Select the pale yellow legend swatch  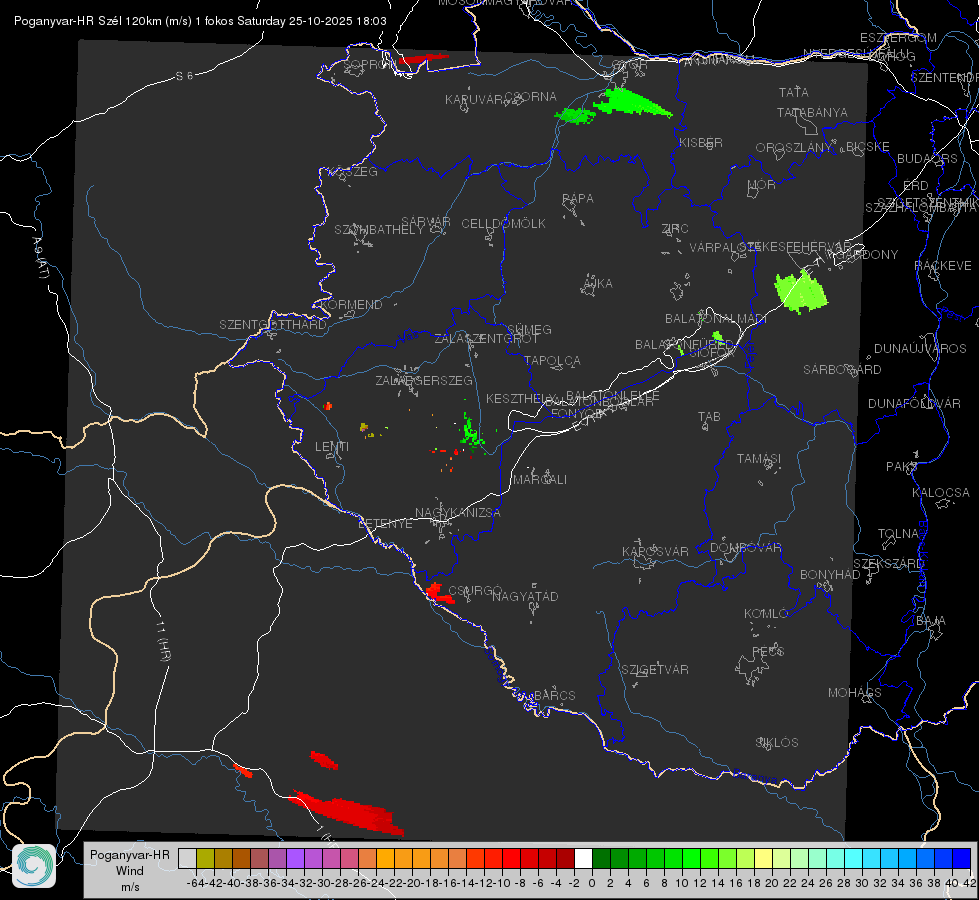point(763,858)
